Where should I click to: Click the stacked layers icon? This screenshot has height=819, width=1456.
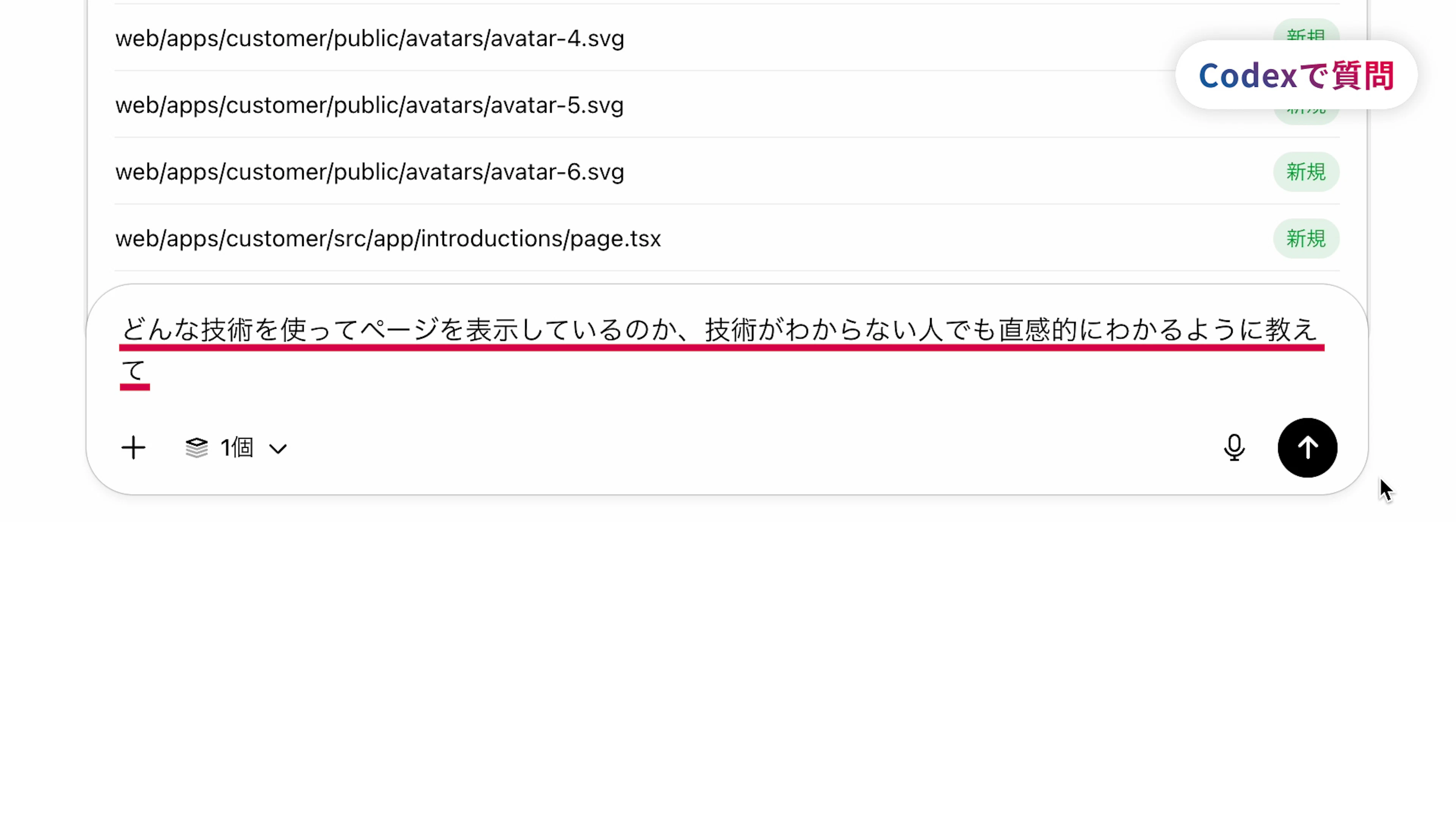click(x=197, y=448)
